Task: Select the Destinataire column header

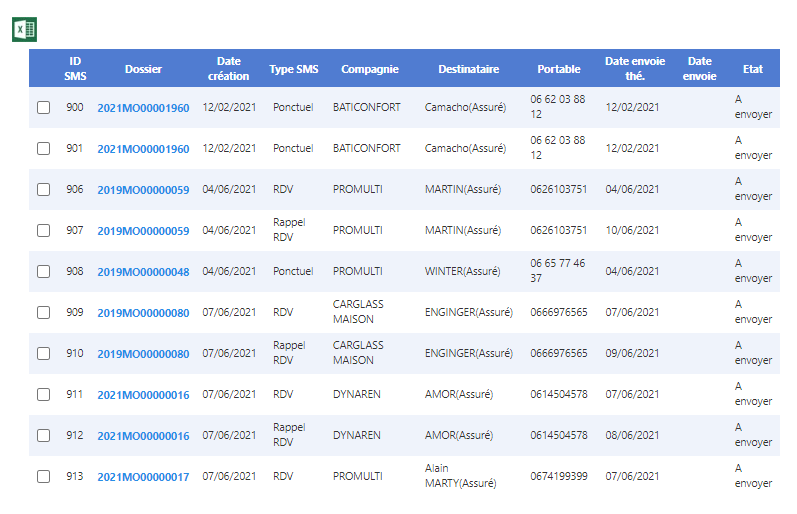Action: click(x=468, y=69)
